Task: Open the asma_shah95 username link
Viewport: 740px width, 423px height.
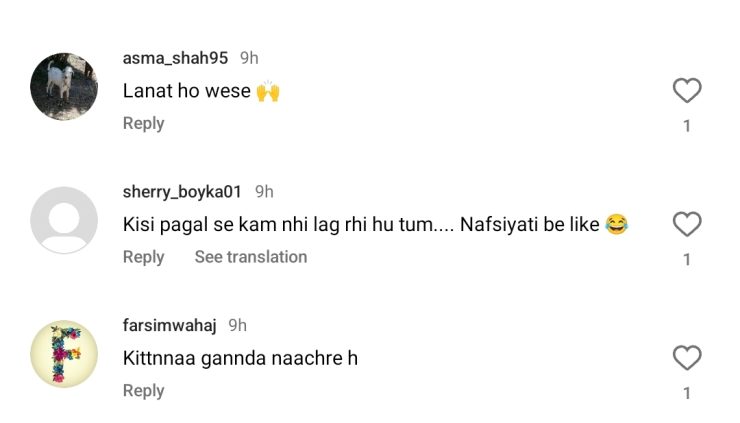Action: (x=175, y=58)
